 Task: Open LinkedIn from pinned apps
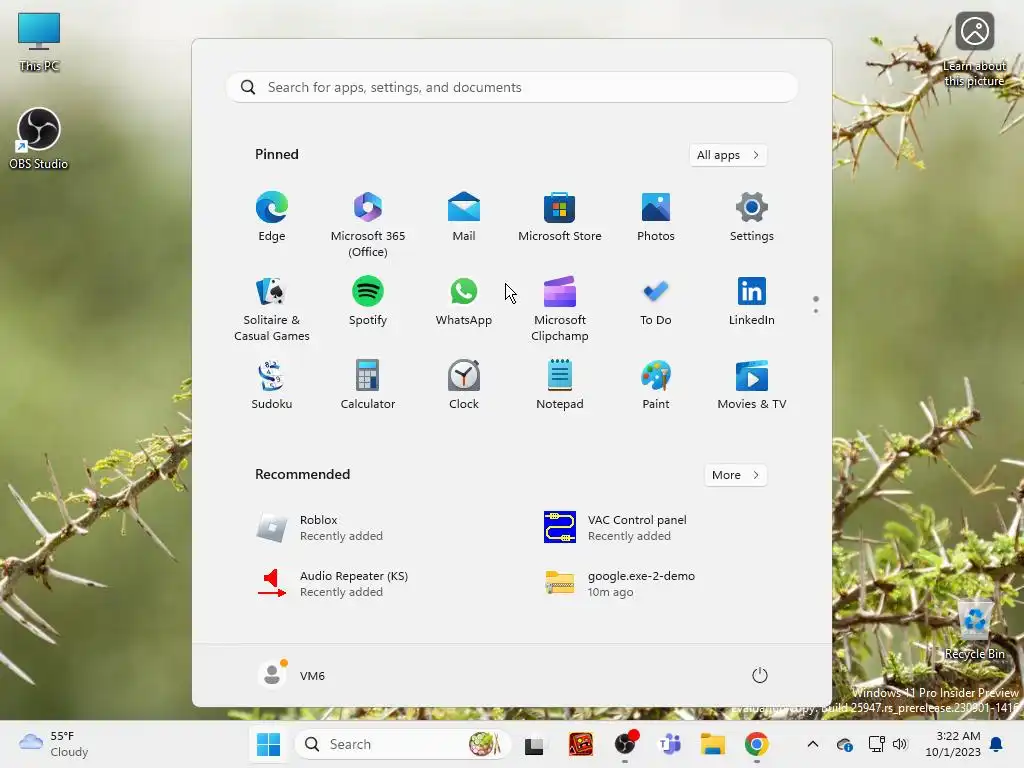pos(752,301)
